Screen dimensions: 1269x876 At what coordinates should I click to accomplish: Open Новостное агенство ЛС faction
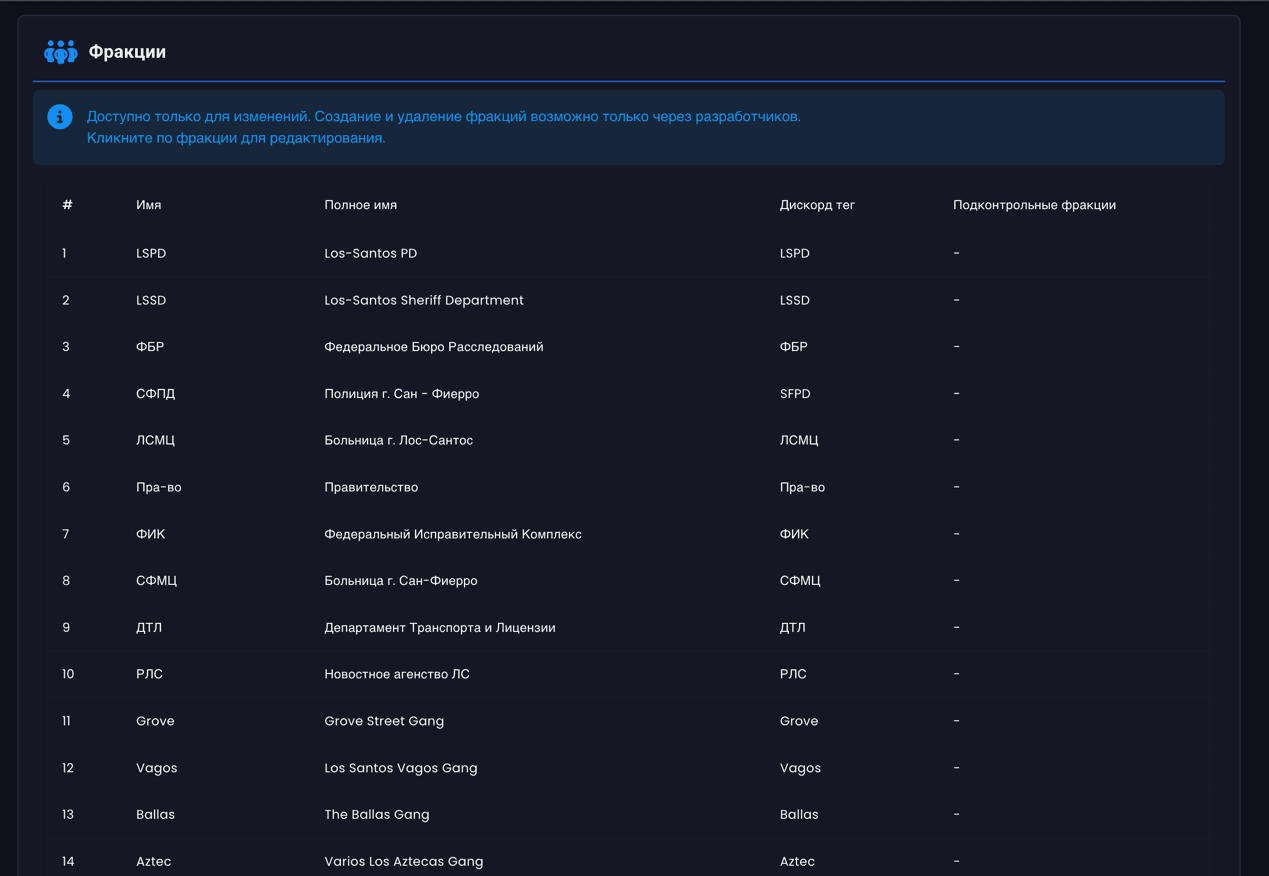[x=396, y=674]
